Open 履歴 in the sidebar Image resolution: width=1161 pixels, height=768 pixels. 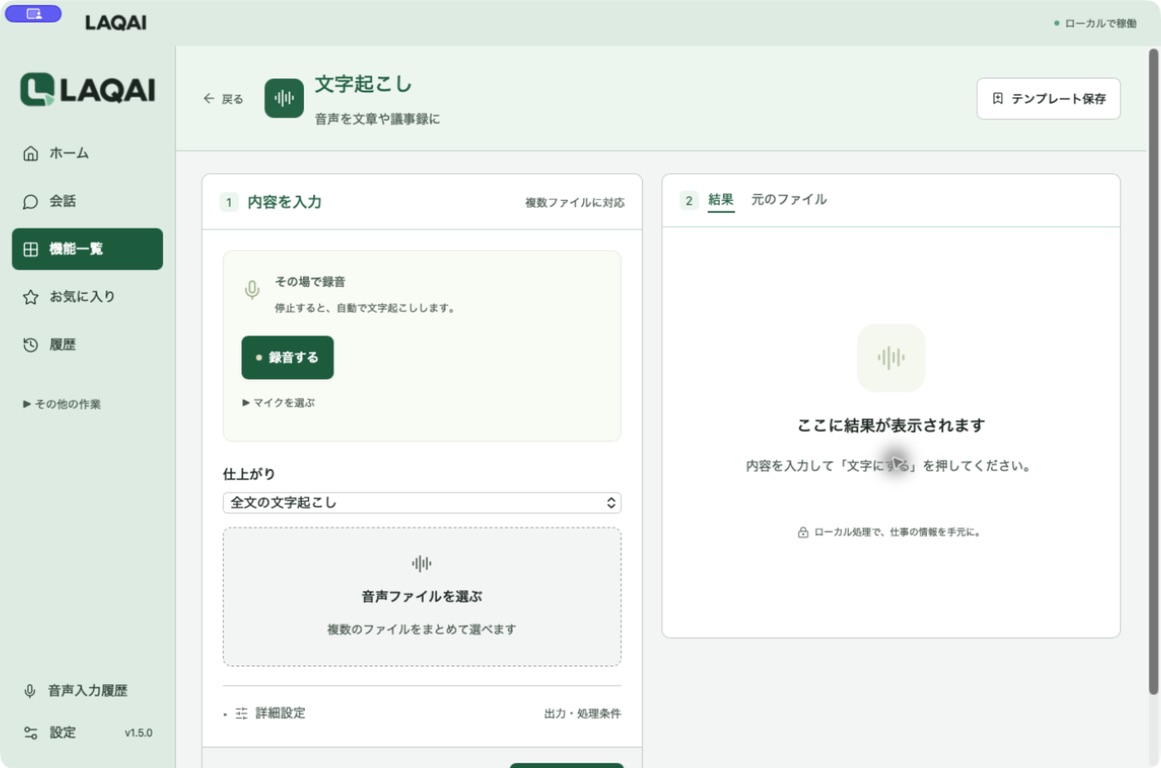(87, 344)
